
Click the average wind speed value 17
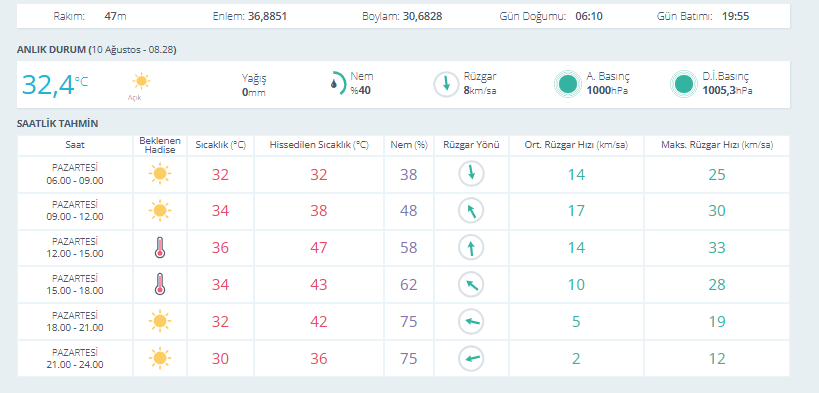(577, 211)
